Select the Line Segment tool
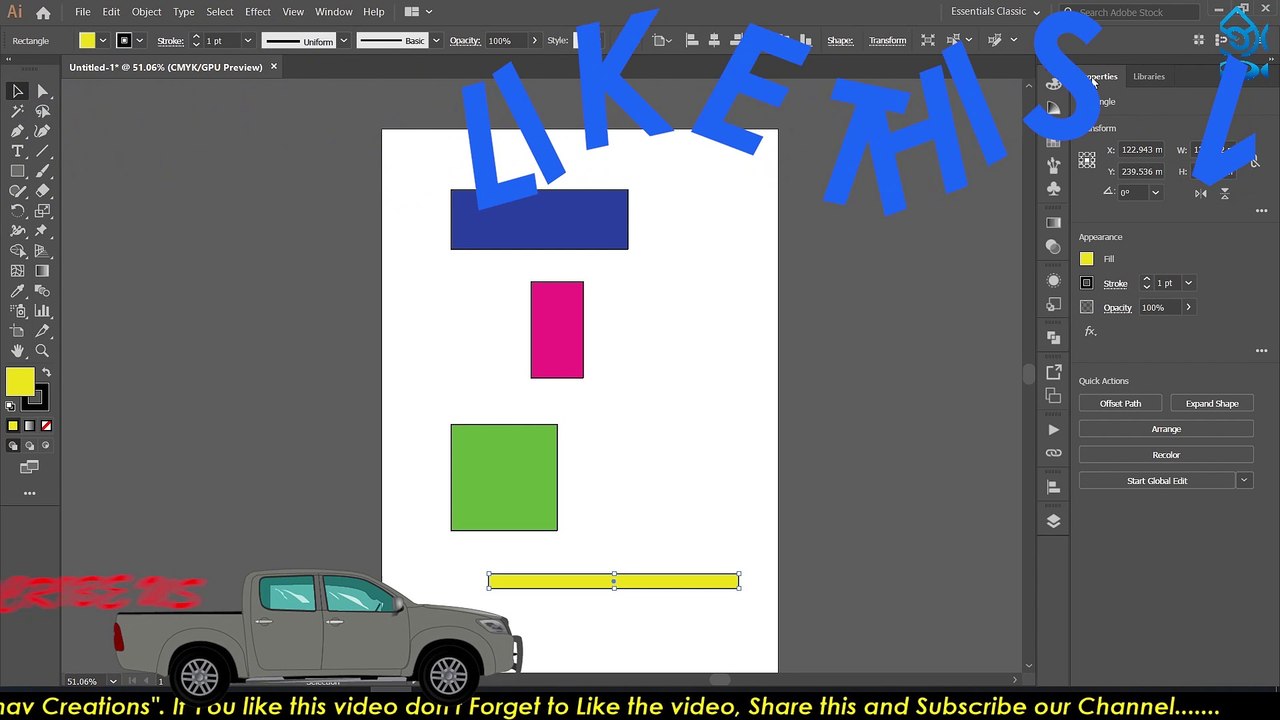The height and width of the screenshot is (720, 1280). point(42,151)
